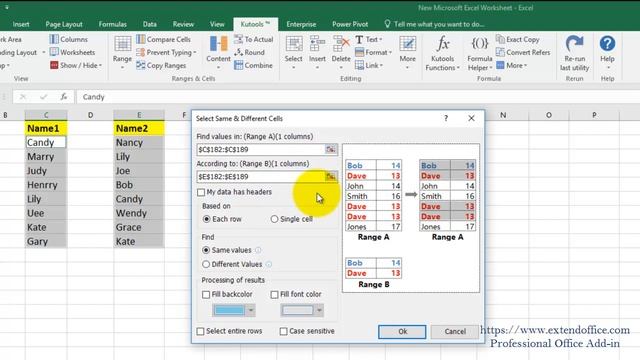Click Convert Refers tool
Screen dimensions: 640x360
pyautogui.click(x=523, y=52)
